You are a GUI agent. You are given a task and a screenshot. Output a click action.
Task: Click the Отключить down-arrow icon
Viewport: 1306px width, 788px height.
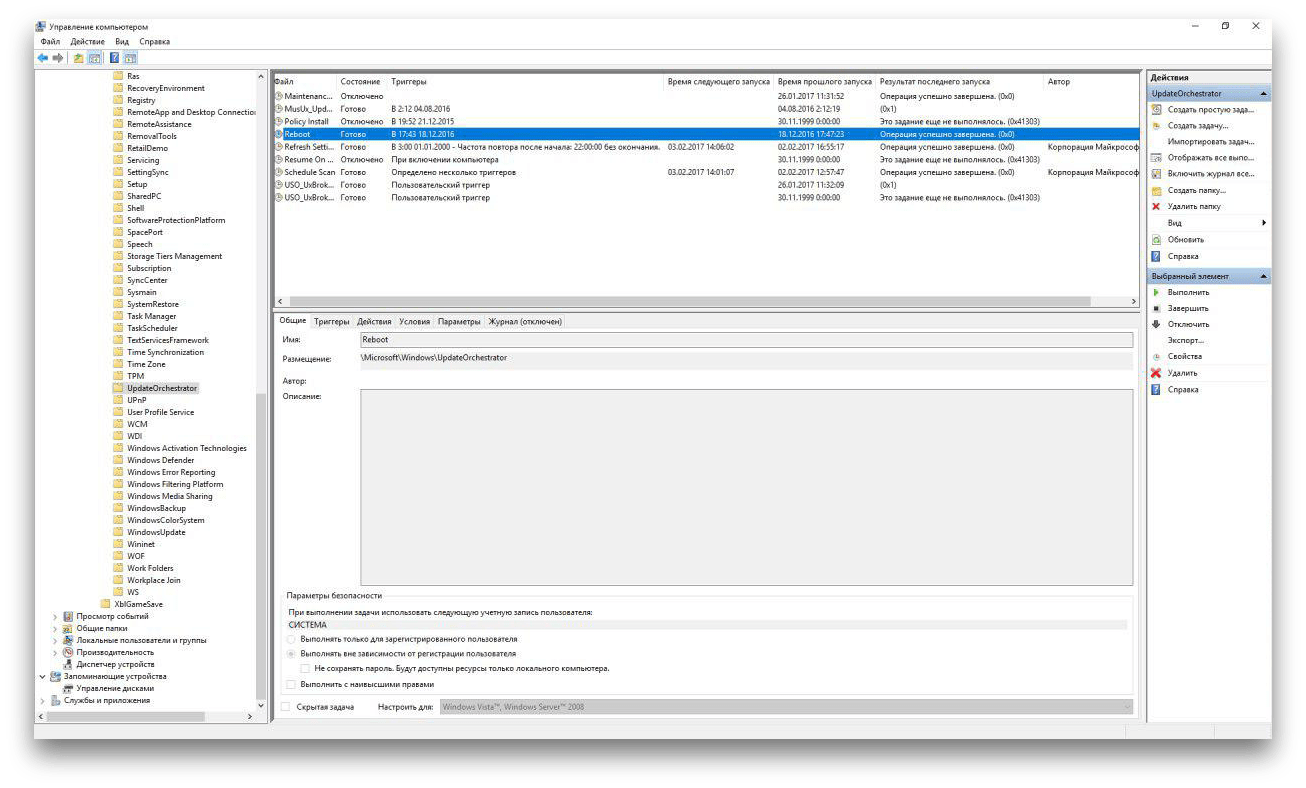(1156, 324)
